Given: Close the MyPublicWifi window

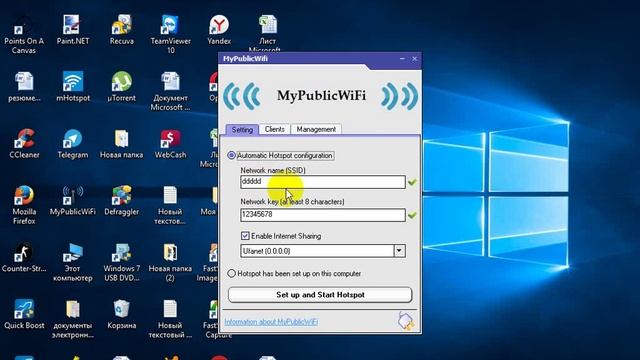Looking at the screenshot, I should point(414,59).
